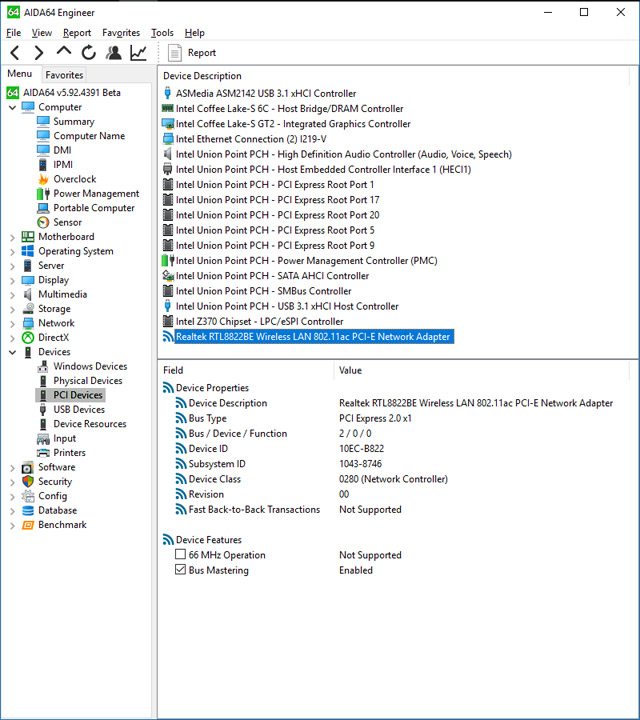Image resolution: width=640 pixels, height=720 pixels.
Task: Click the Report toolbar button
Action: pos(192,53)
